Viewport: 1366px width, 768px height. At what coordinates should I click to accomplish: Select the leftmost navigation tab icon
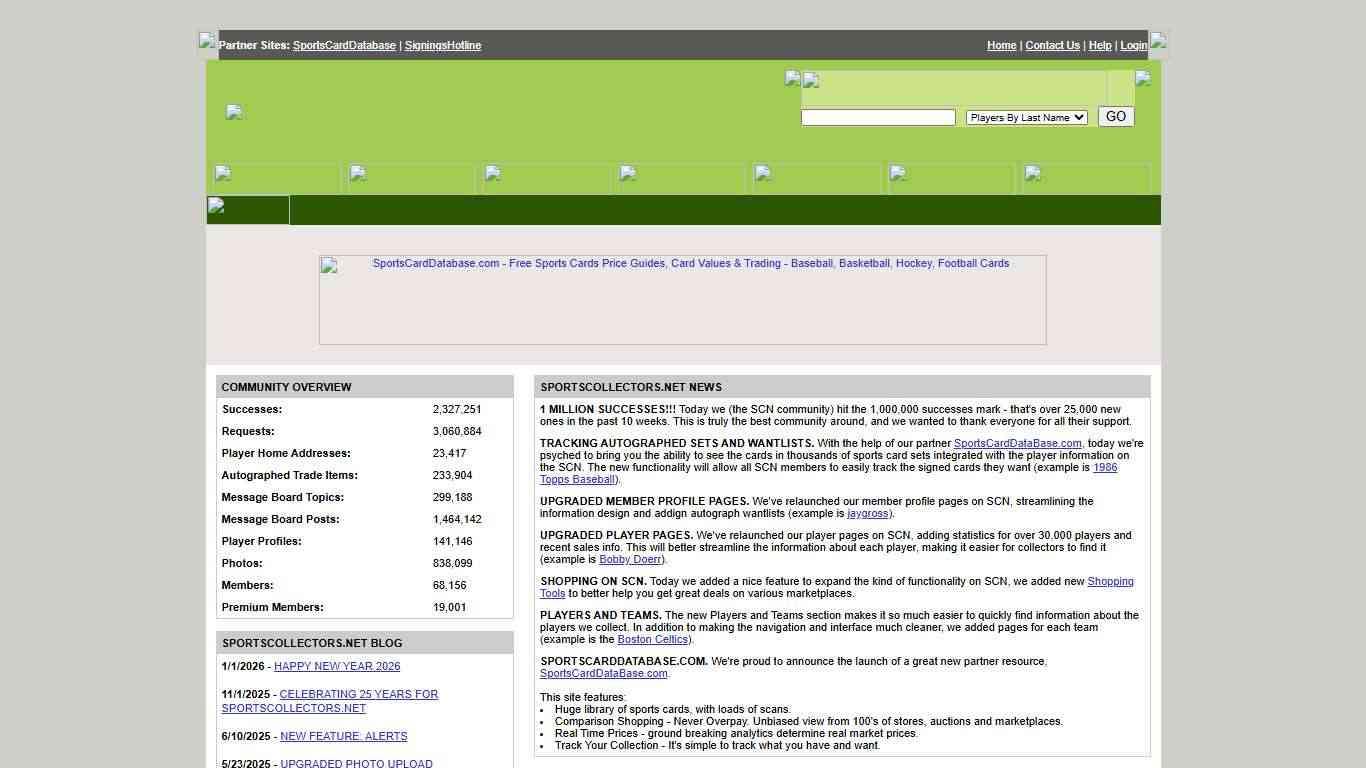point(222,174)
